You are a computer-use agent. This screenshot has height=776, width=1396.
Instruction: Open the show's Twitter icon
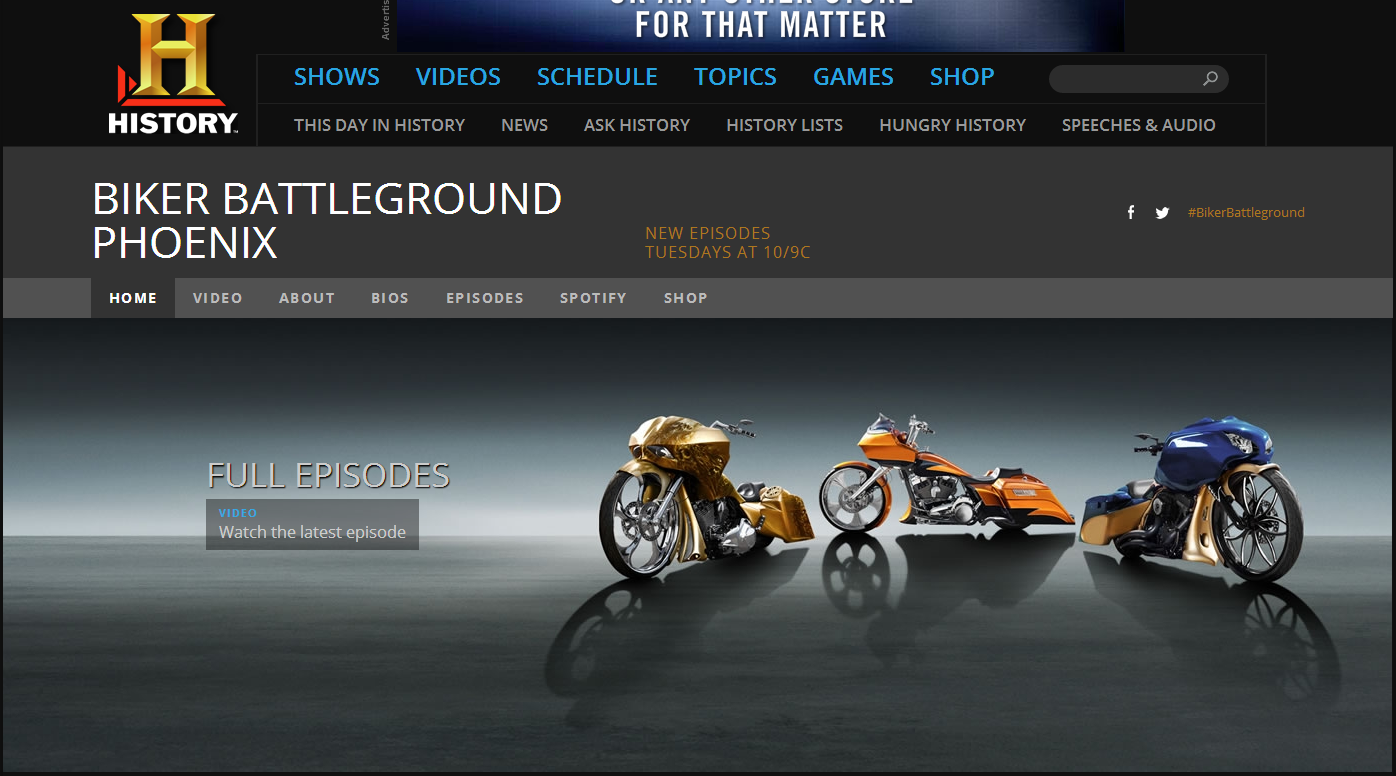click(x=1162, y=212)
